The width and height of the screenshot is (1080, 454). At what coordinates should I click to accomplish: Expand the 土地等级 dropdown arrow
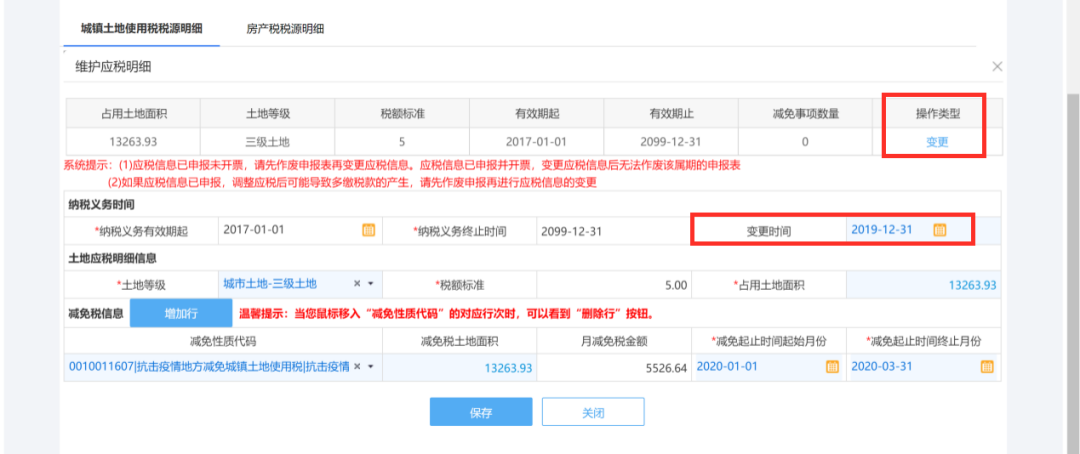pyautogui.click(x=371, y=284)
